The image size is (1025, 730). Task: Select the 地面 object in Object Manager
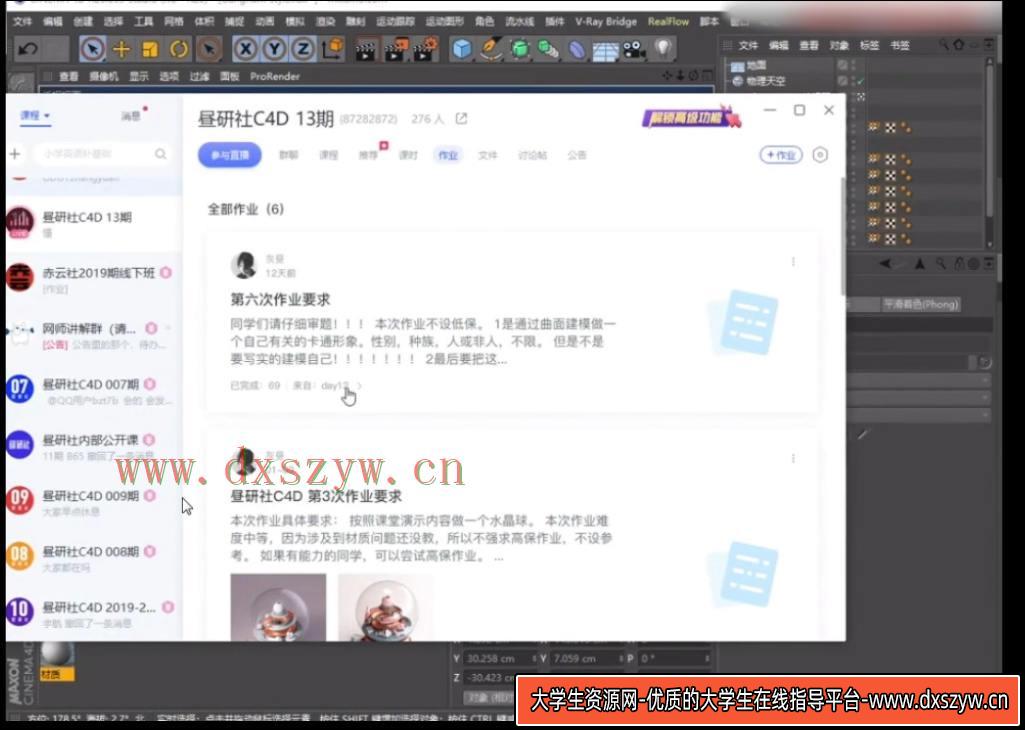click(x=756, y=65)
